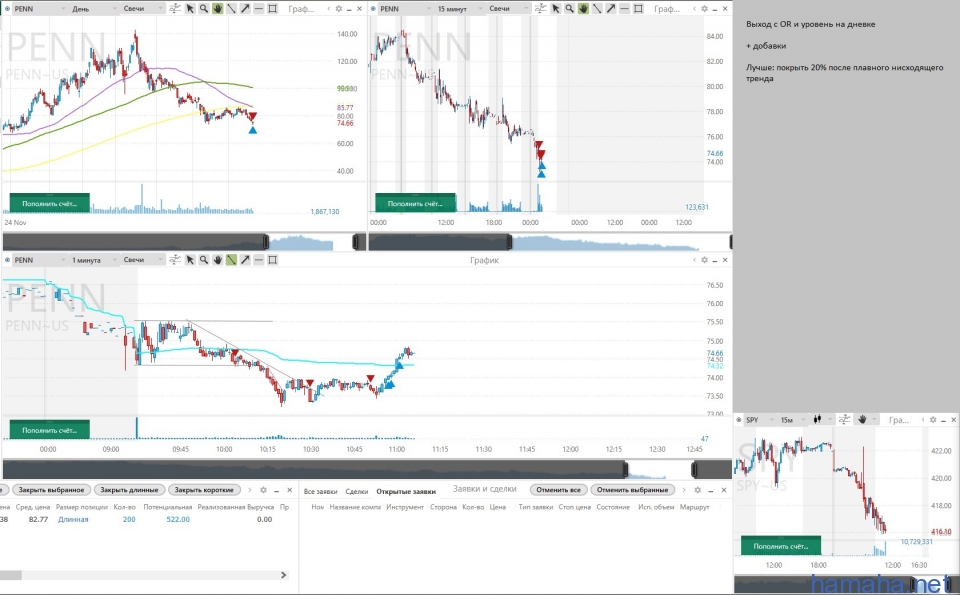Screen dimensions: 960x595
Task: Open PENN ticker dropdown in daily chart
Action: click(39, 9)
